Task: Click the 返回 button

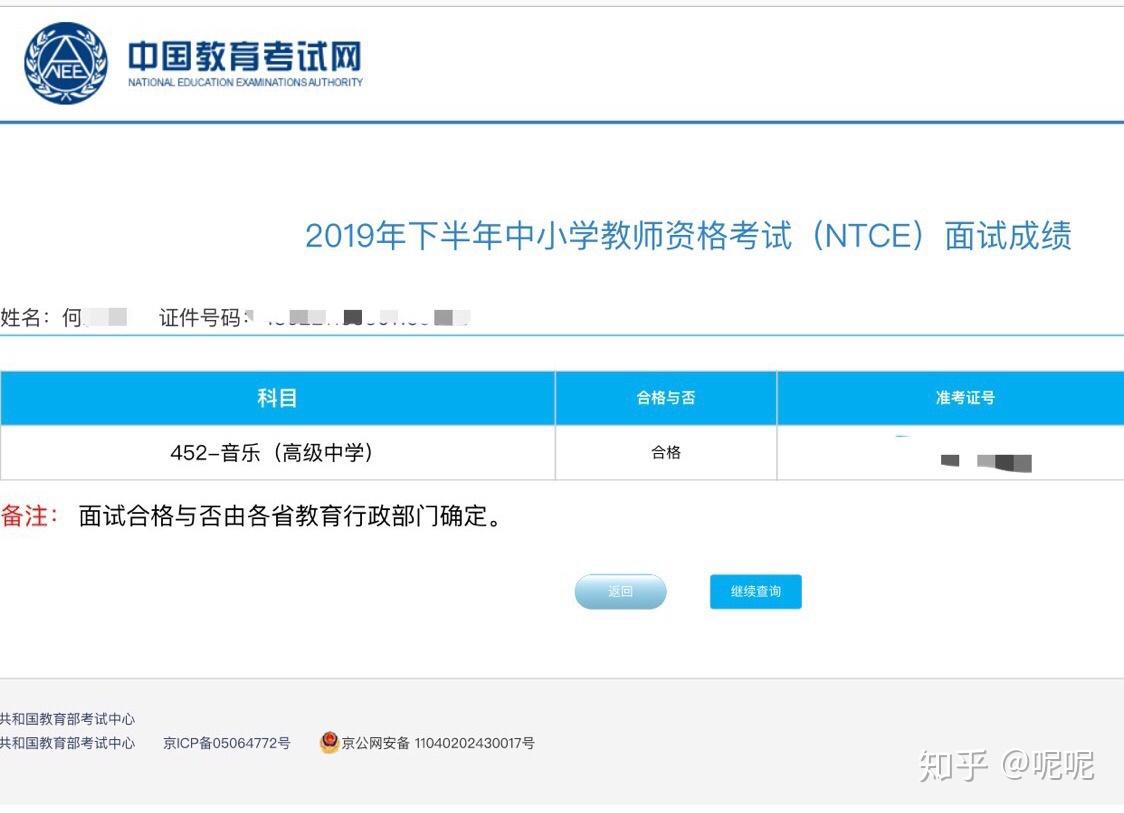Action: pyautogui.click(x=620, y=591)
